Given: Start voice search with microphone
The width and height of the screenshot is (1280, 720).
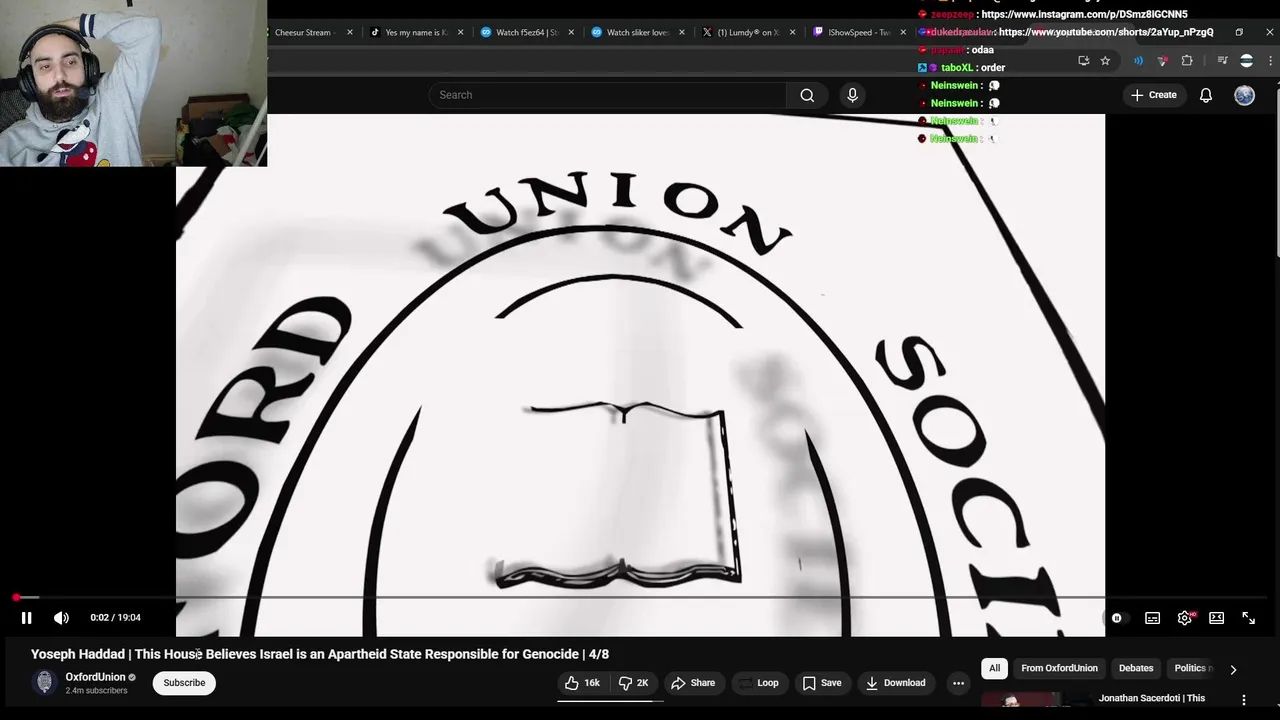Looking at the screenshot, I should tap(852, 95).
